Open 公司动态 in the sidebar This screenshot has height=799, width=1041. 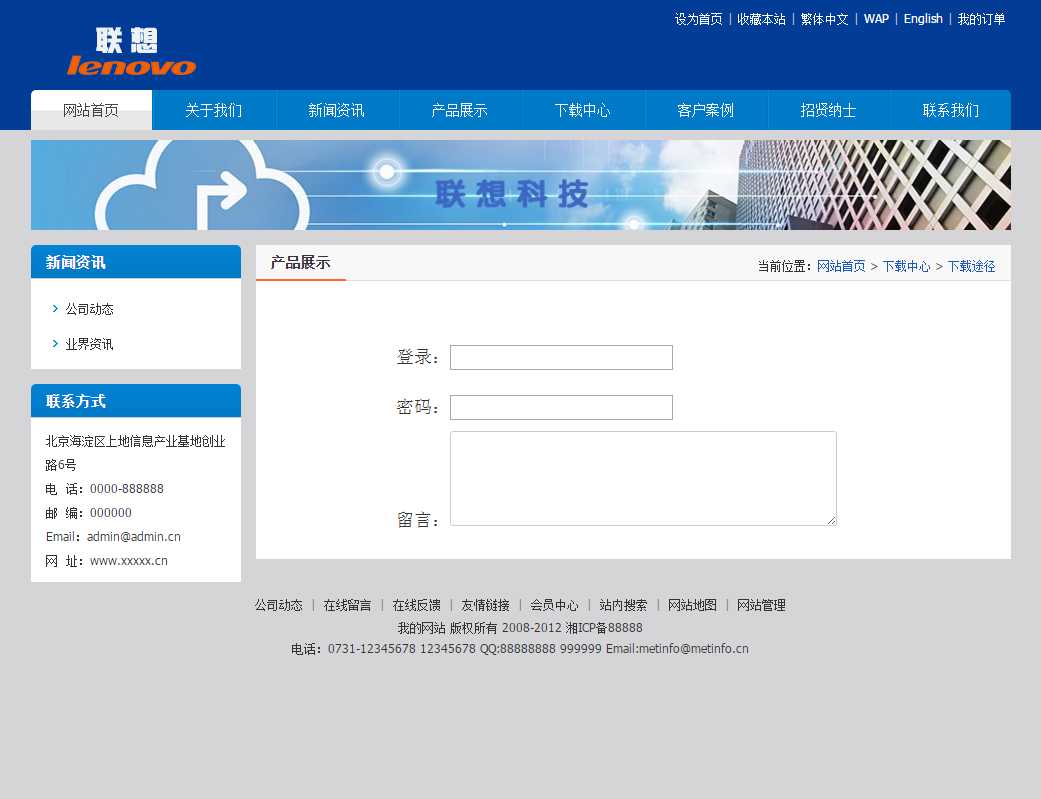(x=89, y=309)
